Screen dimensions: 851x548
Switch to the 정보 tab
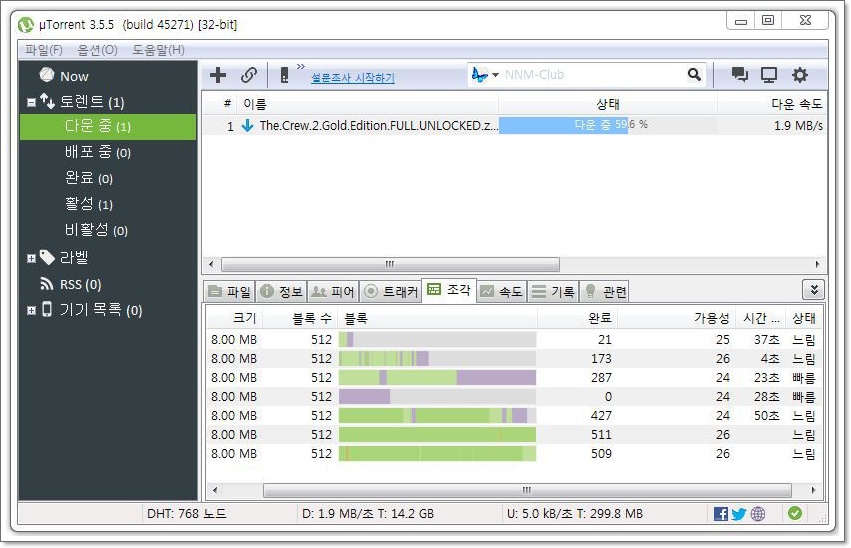[282, 292]
